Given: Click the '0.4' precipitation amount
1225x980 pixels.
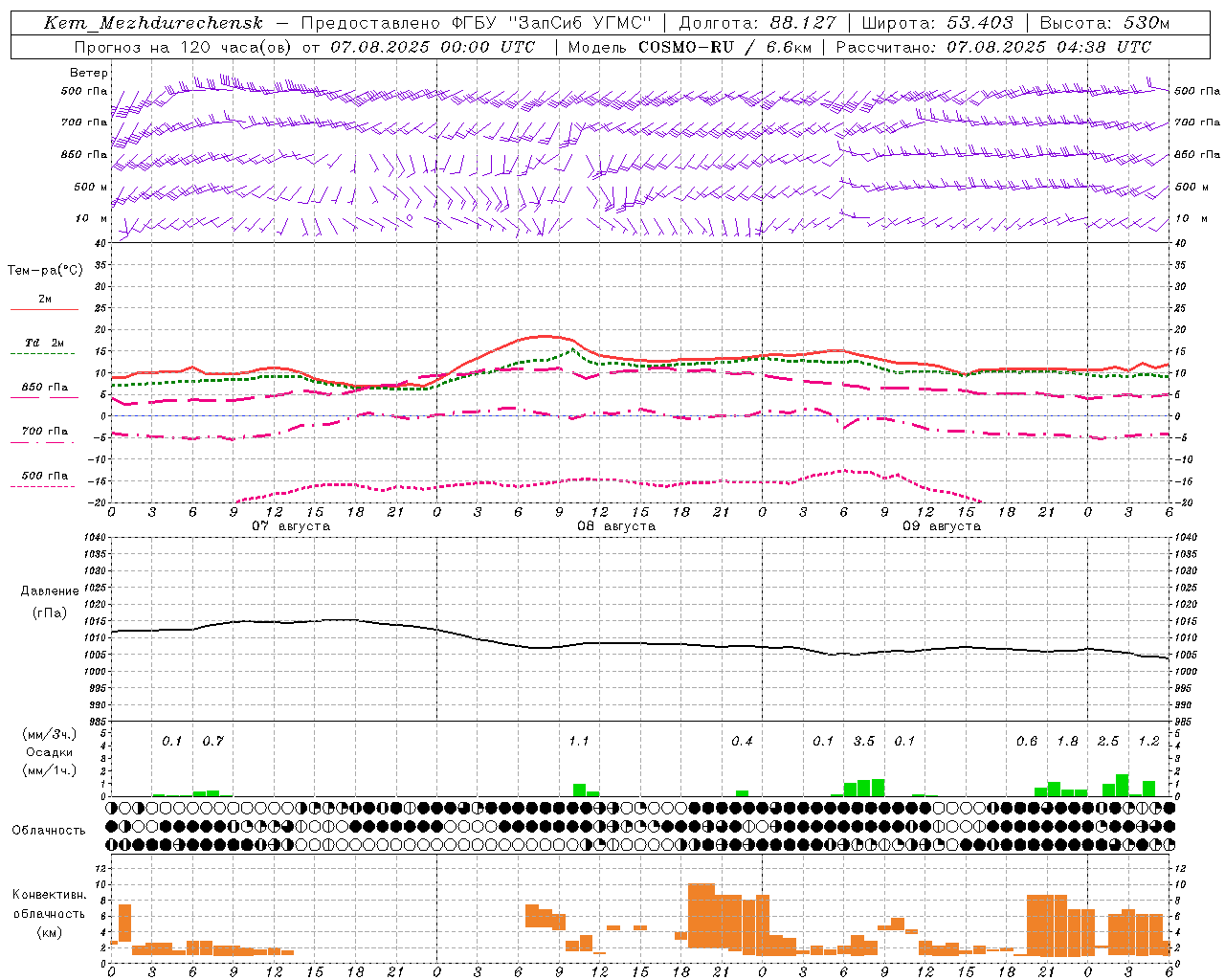Looking at the screenshot, I should pyautogui.click(x=742, y=742).
